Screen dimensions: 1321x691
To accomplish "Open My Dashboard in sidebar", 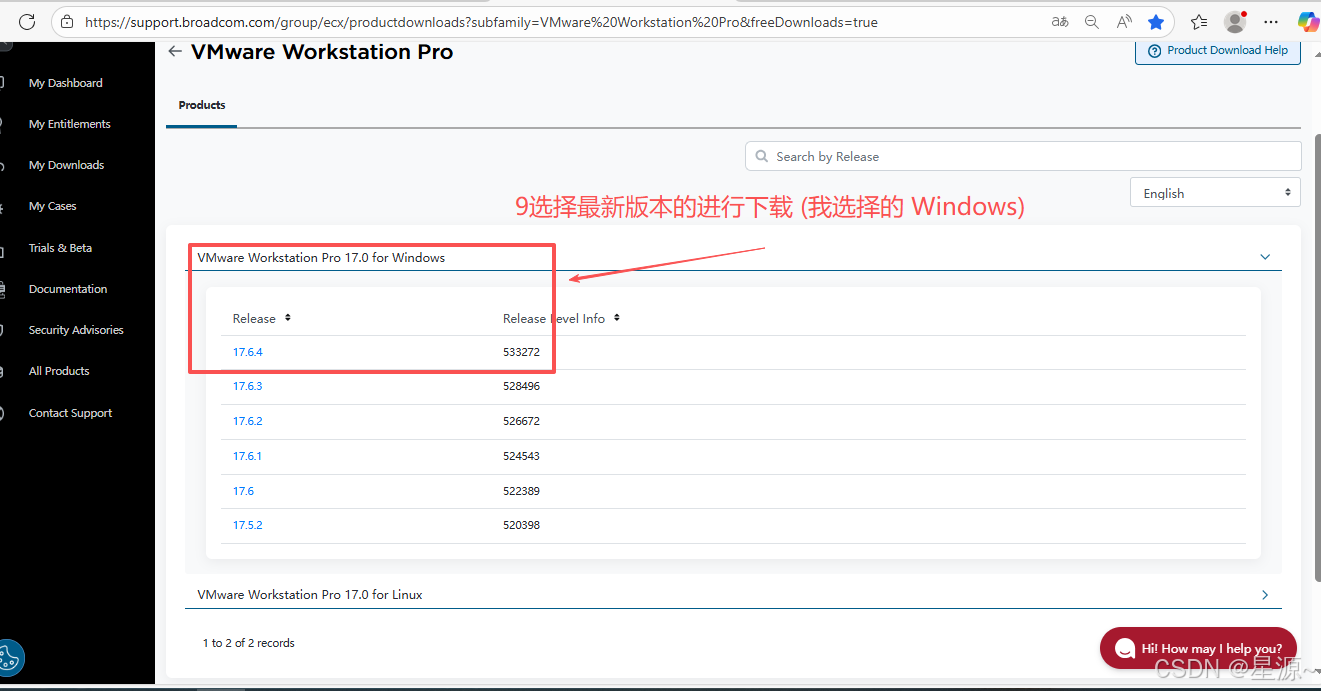I will pos(66,83).
